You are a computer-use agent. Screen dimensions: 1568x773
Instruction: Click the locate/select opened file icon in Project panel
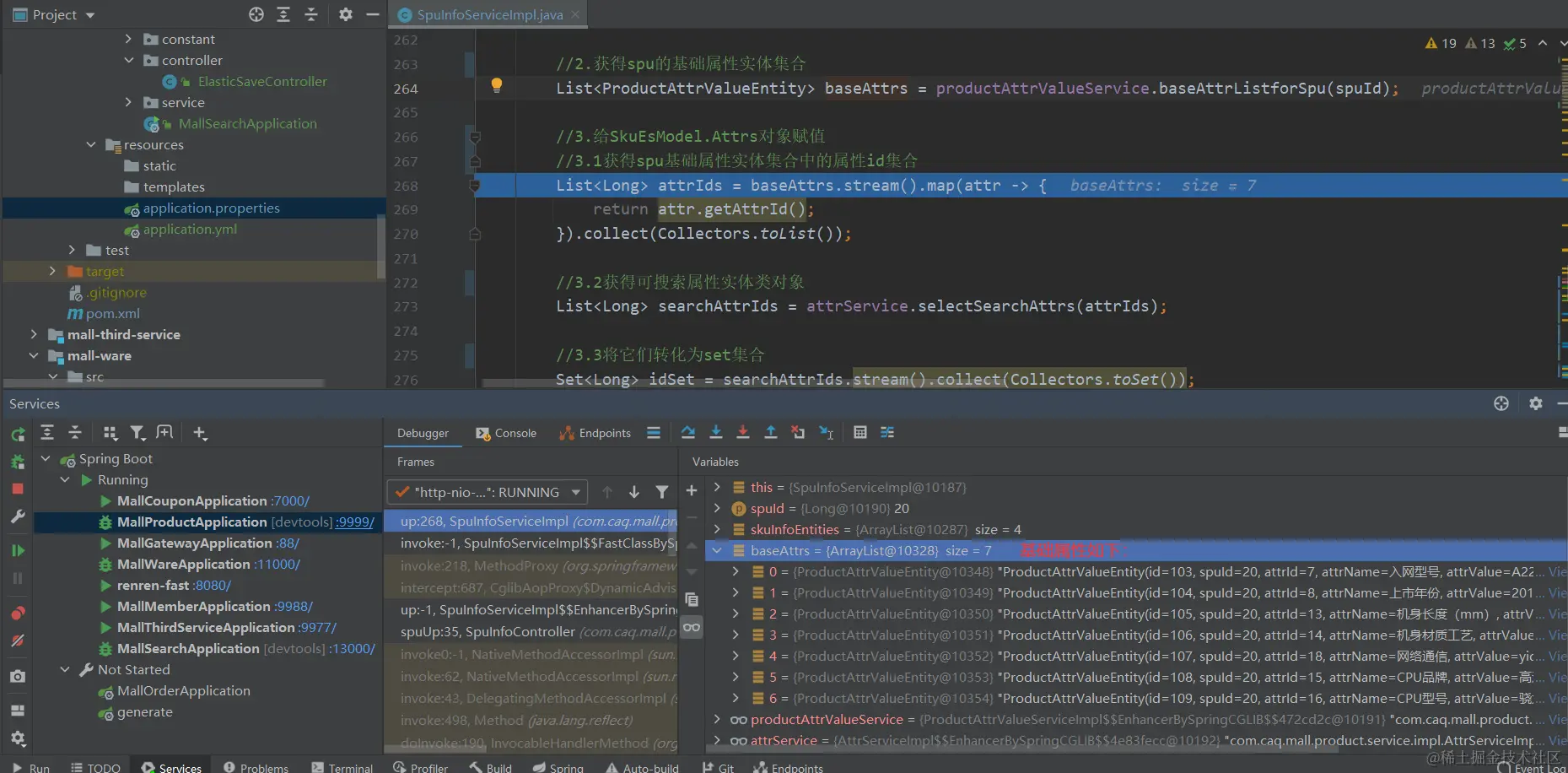[x=256, y=14]
